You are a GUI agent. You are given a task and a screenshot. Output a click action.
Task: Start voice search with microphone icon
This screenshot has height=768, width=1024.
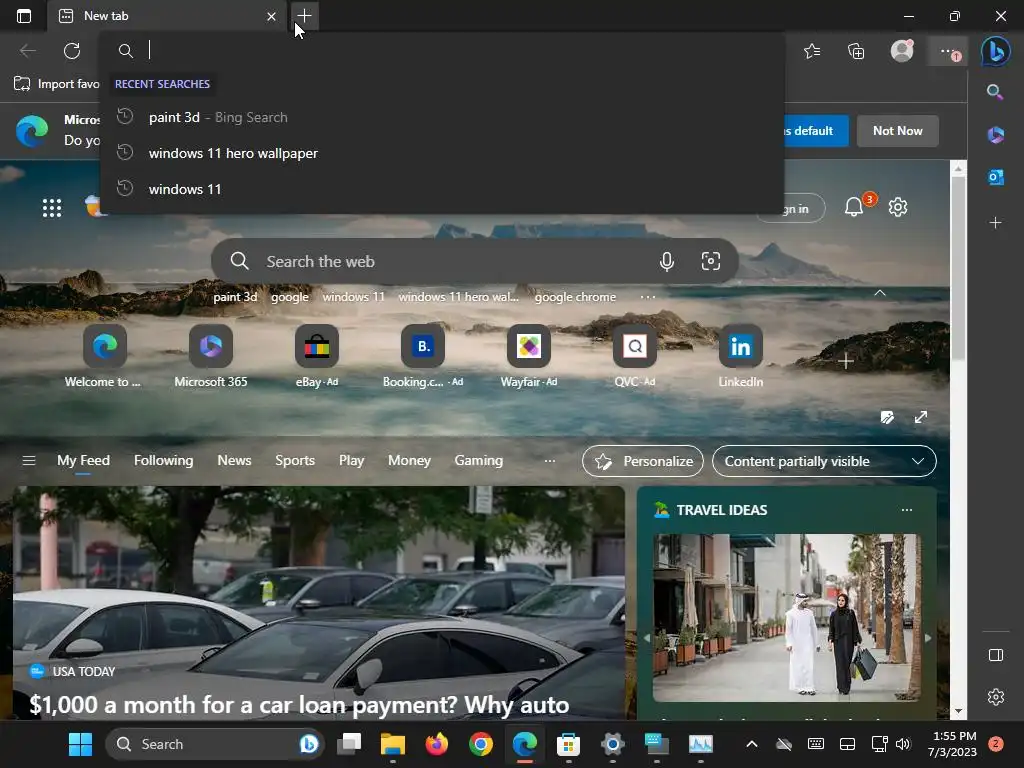point(666,261)
